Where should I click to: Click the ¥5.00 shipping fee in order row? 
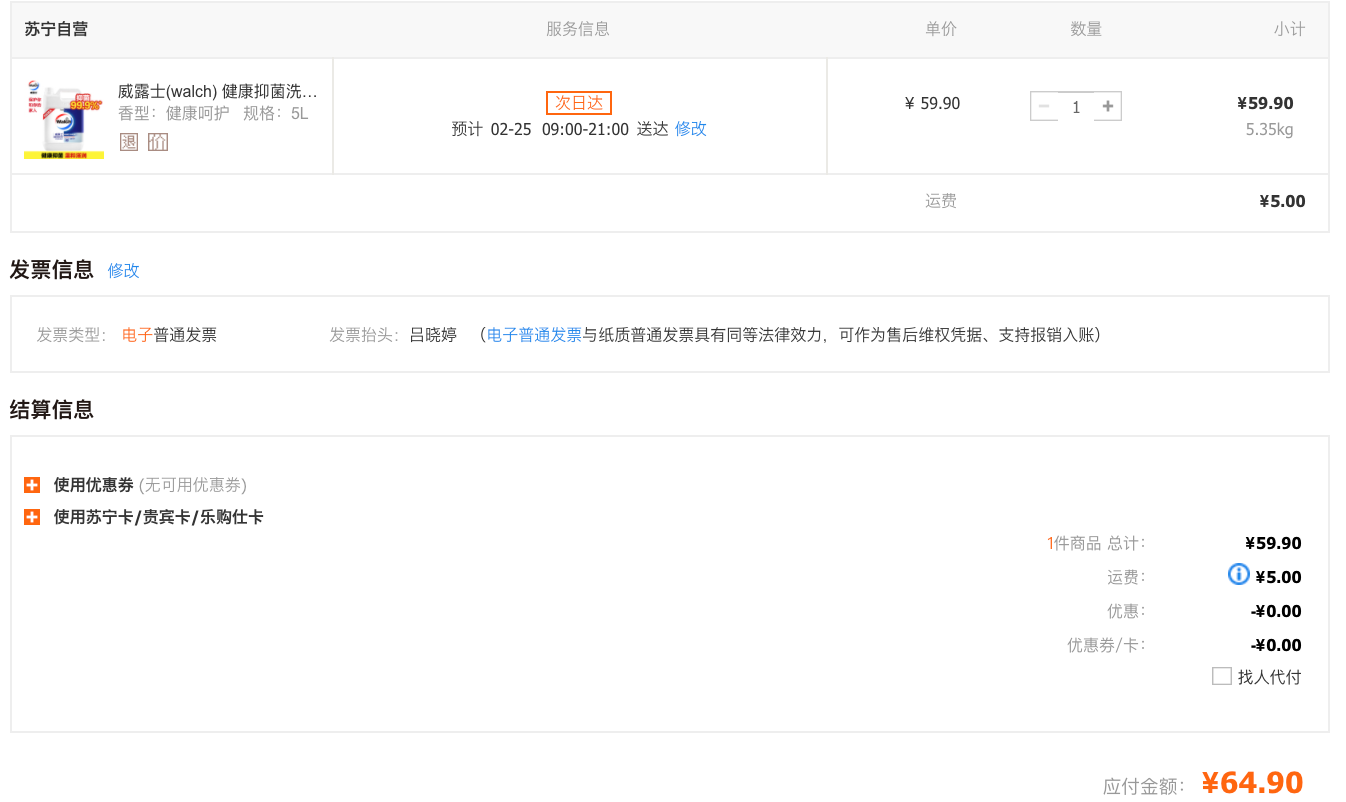pos(1282,201)
